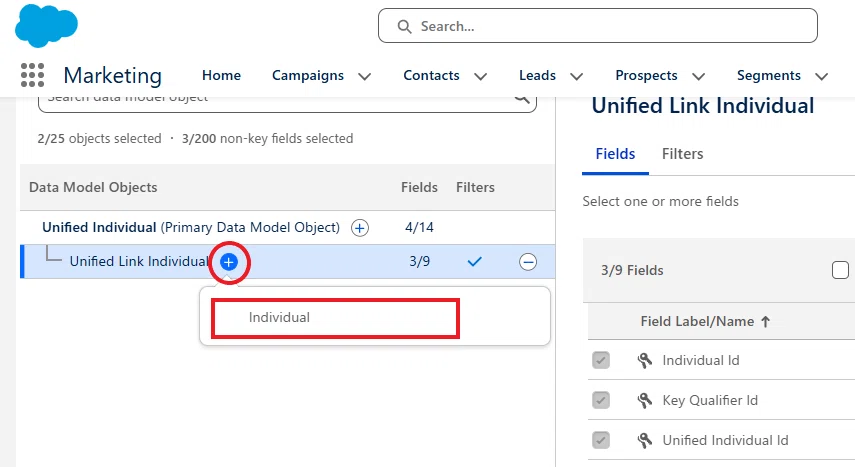Click the Data Model Objects column header

[x=93, y=187]
